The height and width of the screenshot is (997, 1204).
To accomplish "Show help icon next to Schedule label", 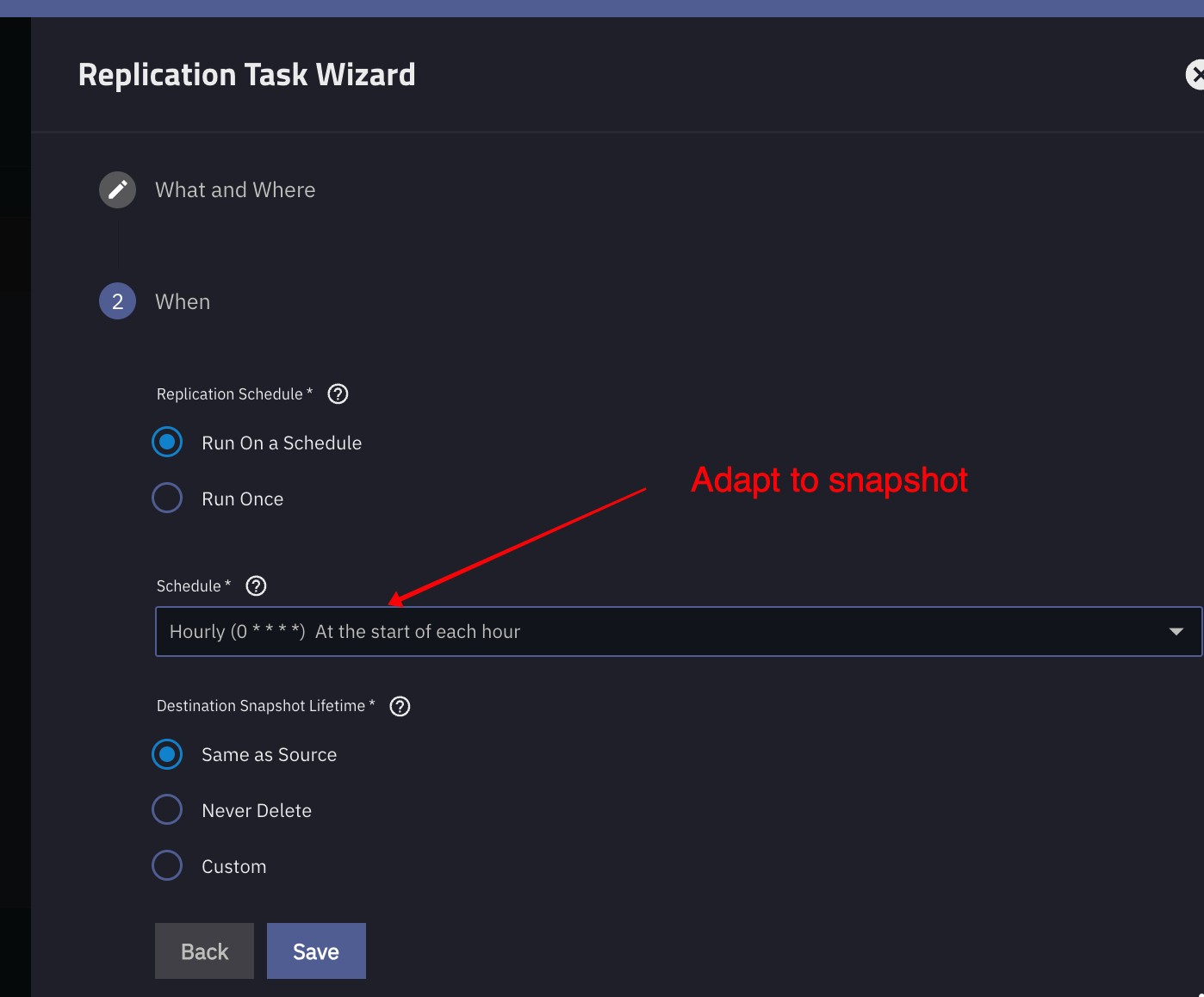I will 257,585.
